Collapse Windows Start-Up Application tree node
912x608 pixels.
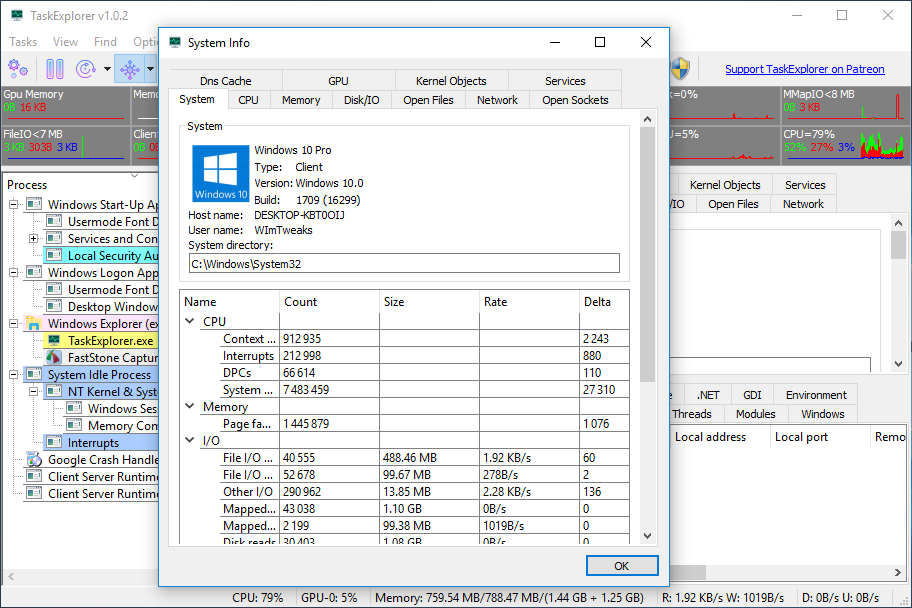13,204
